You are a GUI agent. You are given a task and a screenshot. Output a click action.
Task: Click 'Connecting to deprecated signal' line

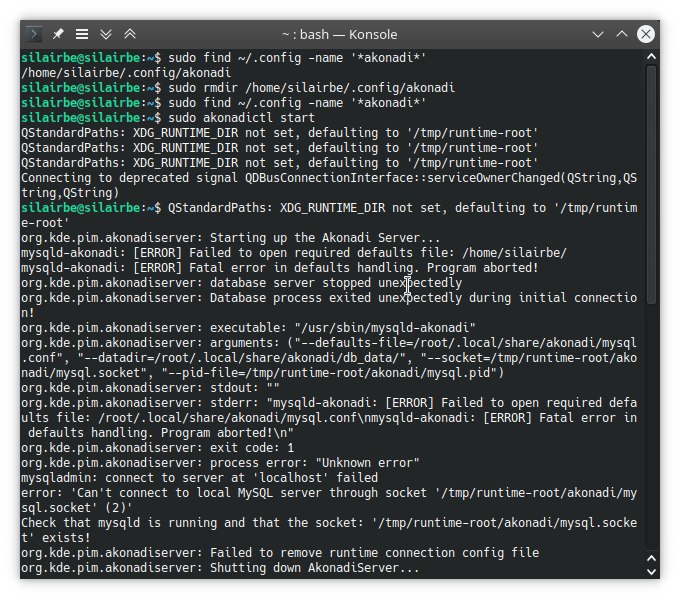click(x=329, y=185)
